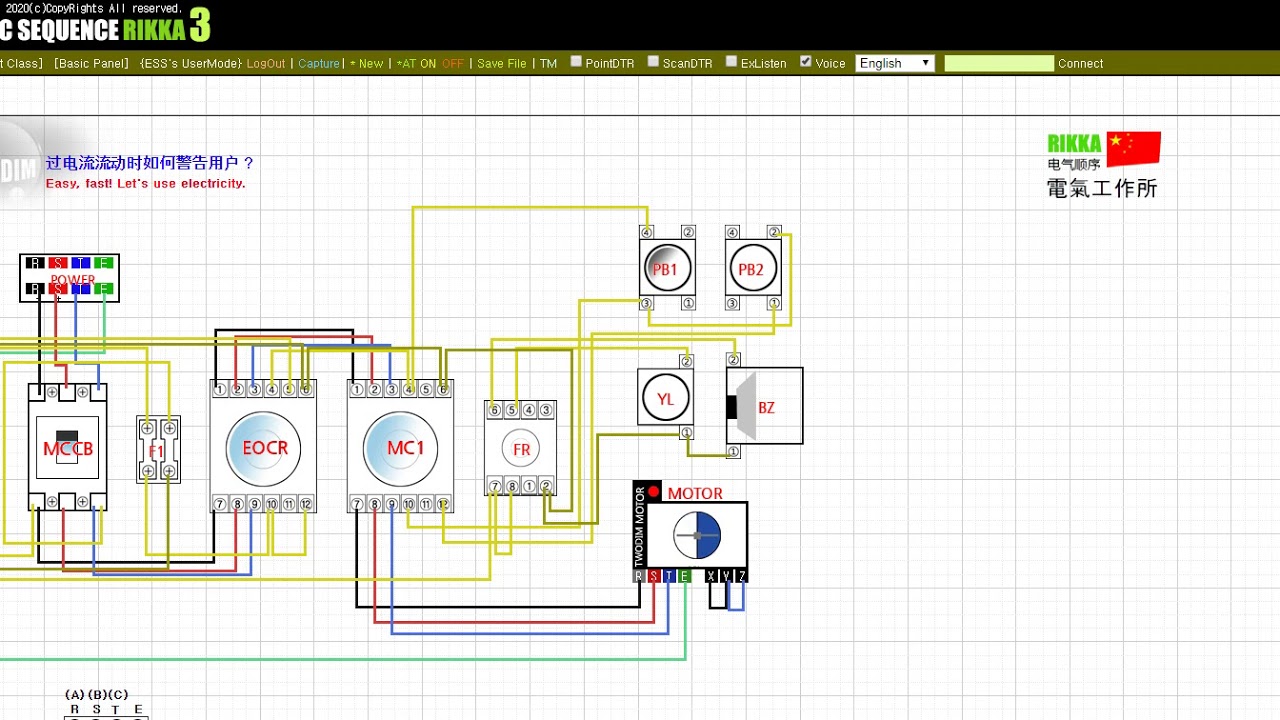Click the PB1 push button component
This screenshot has width=1280, height=720.
[666, 269]
